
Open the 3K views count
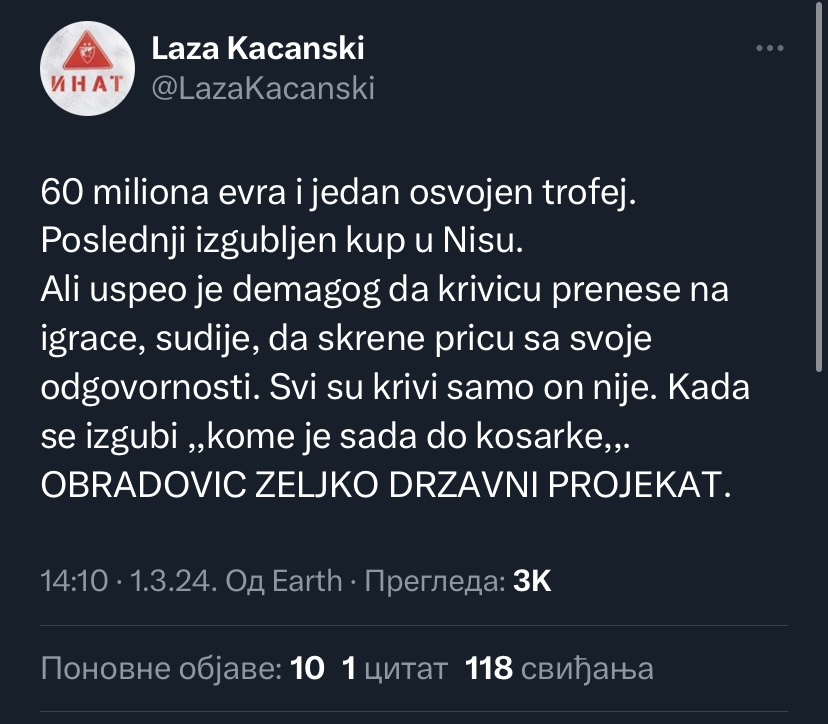531,581
